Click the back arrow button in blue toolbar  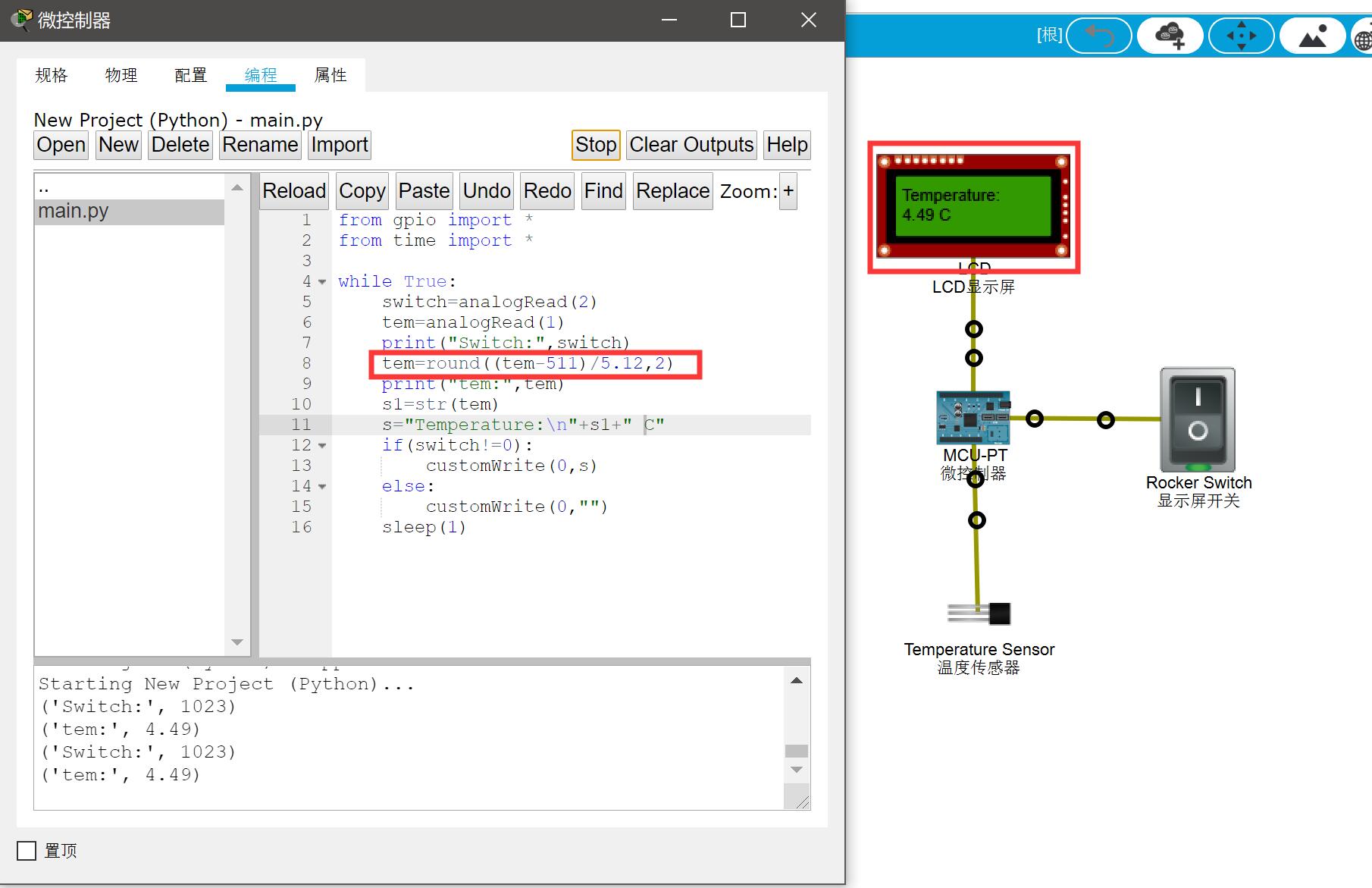tap(1099, 36)
